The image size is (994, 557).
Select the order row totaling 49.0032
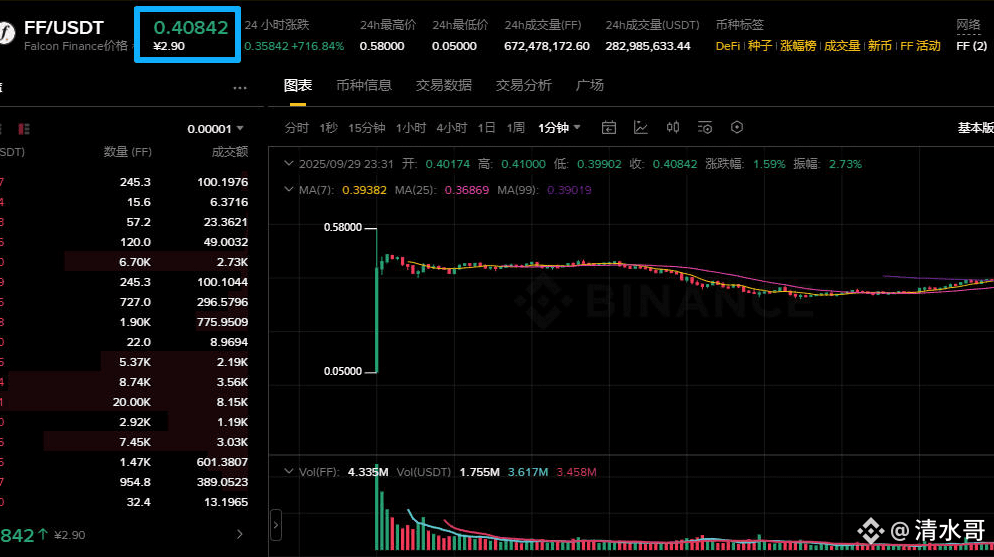coord(124,242)
